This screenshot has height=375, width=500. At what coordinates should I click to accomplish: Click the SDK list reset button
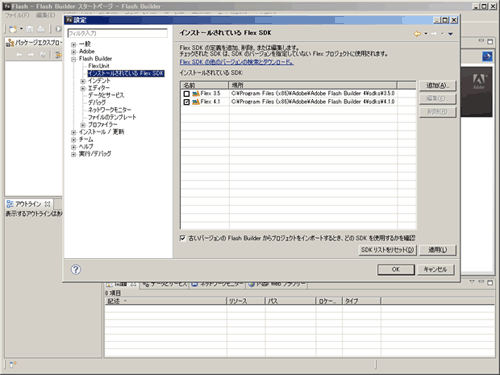click(x=387, y=250)
